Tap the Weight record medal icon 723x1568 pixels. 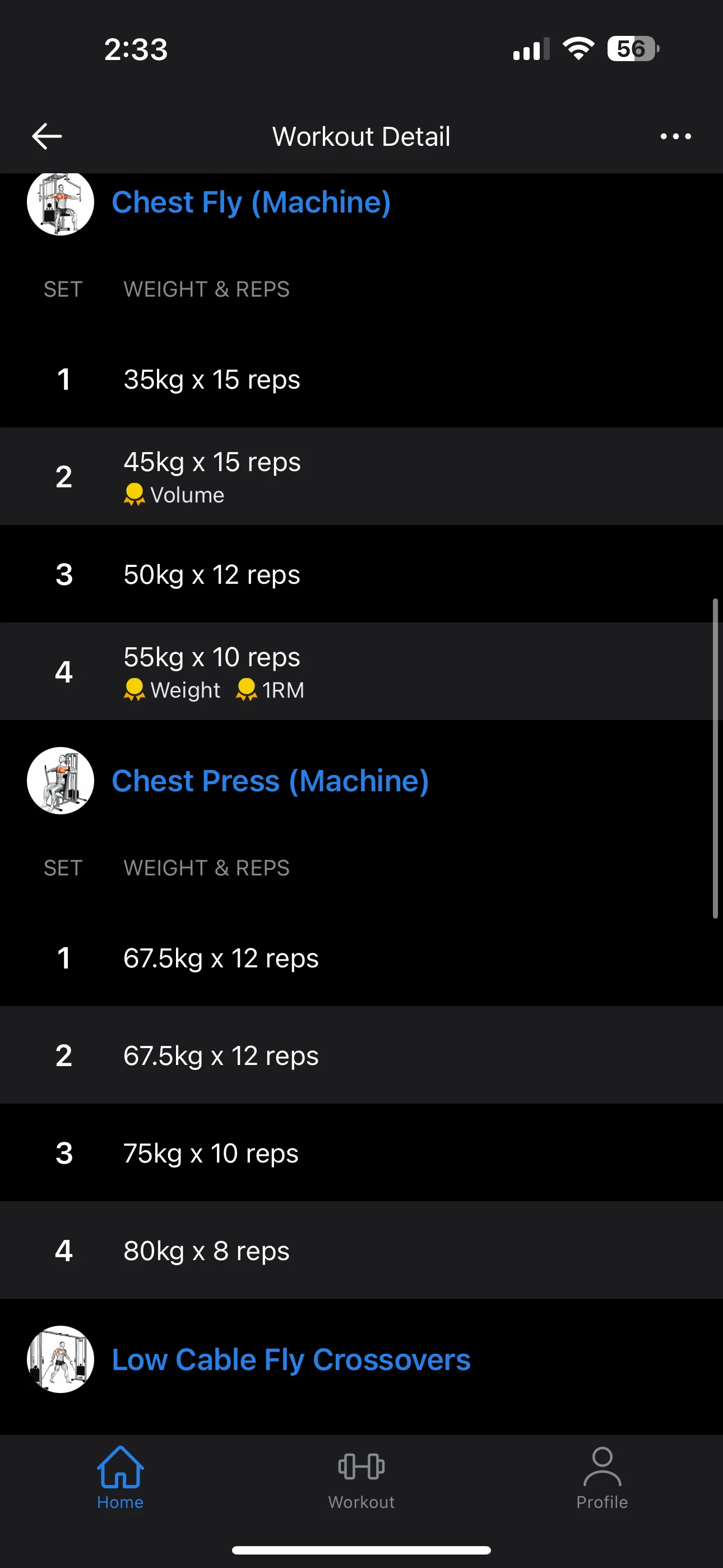[x=134, y=690]
